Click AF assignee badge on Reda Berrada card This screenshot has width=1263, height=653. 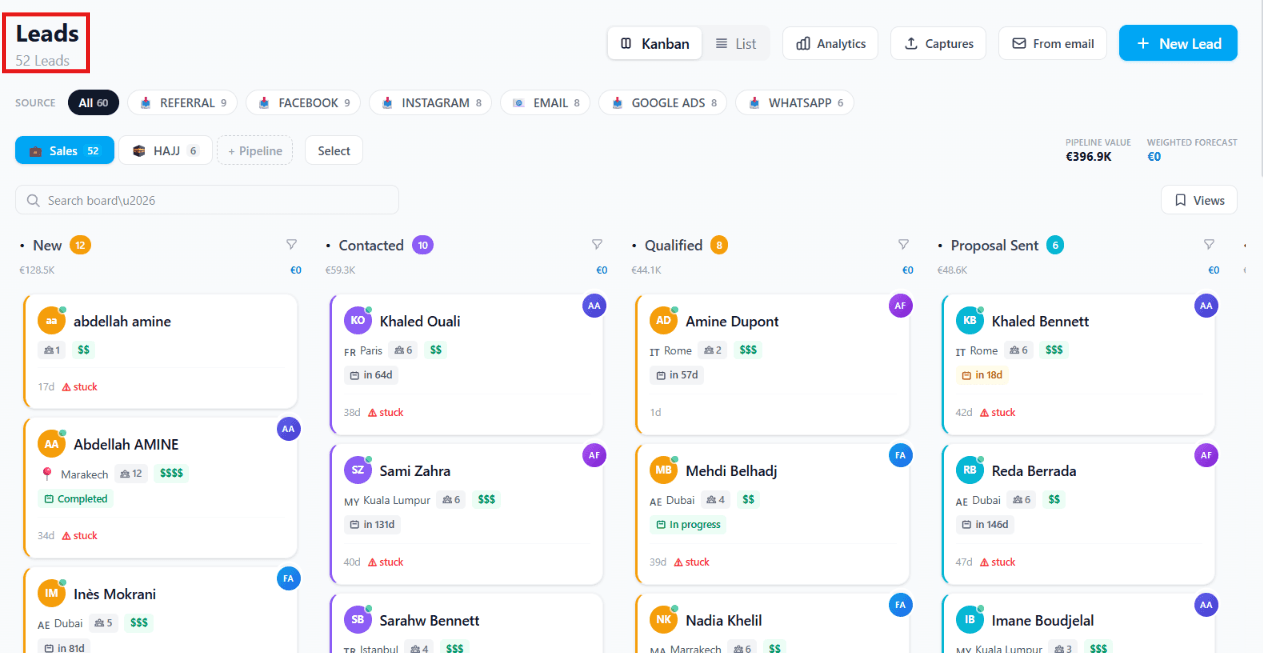[1207, 456]
